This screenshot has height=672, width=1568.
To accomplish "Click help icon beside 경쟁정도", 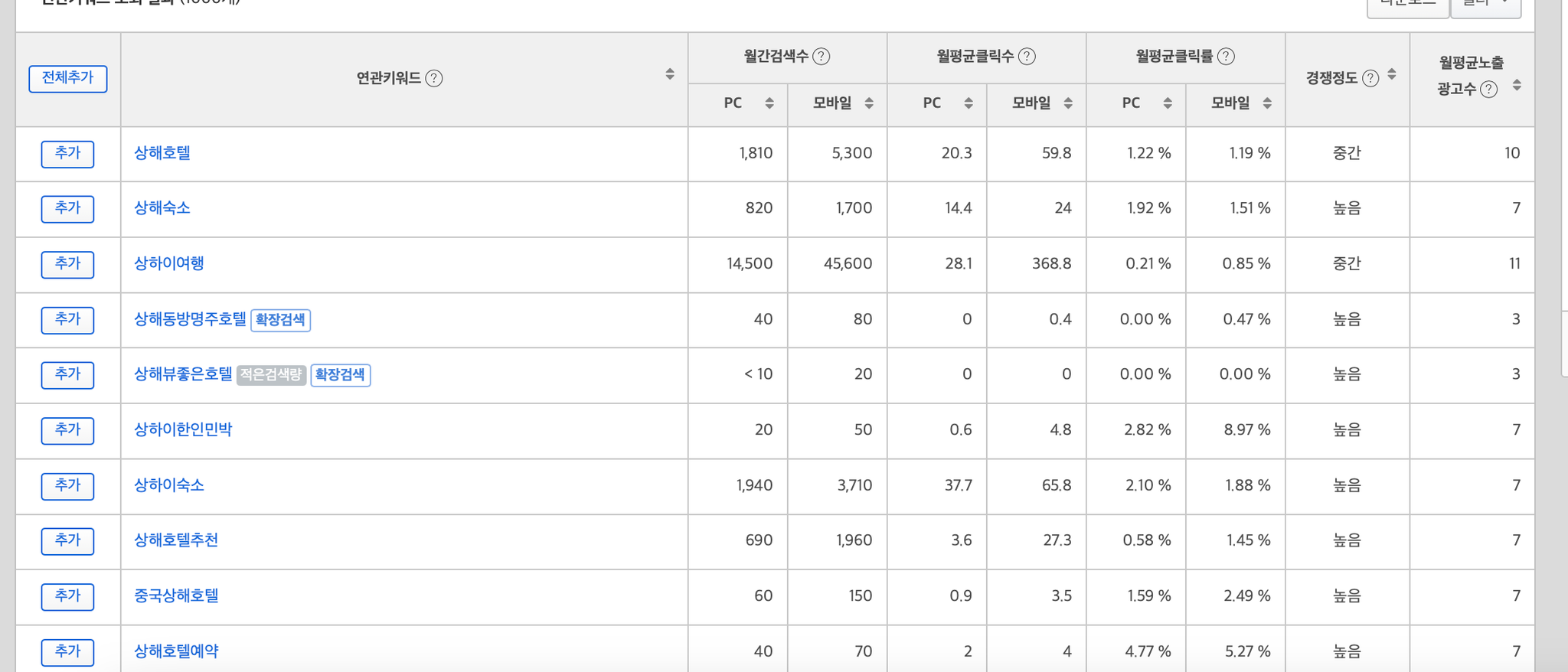I will click(1371, 78).
